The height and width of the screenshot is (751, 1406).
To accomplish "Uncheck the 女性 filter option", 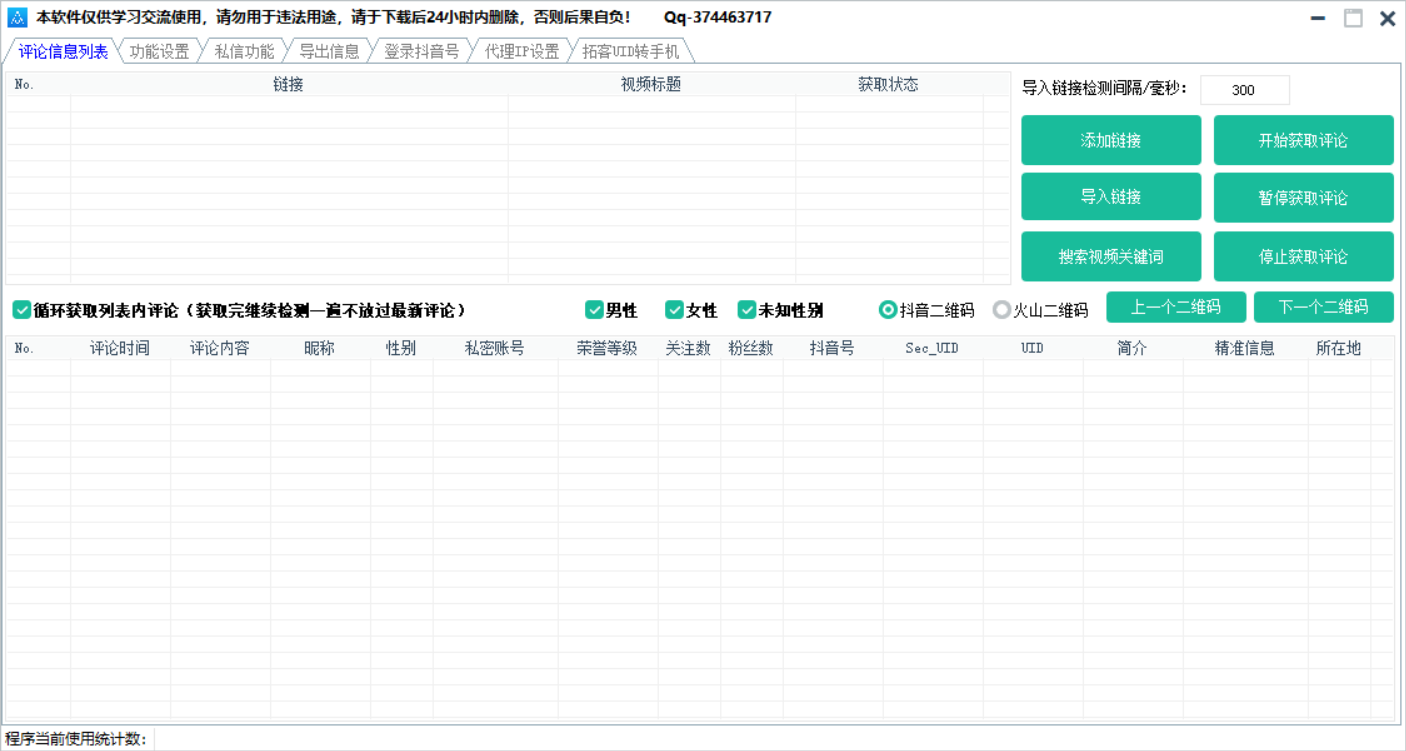I will (675, 310).
